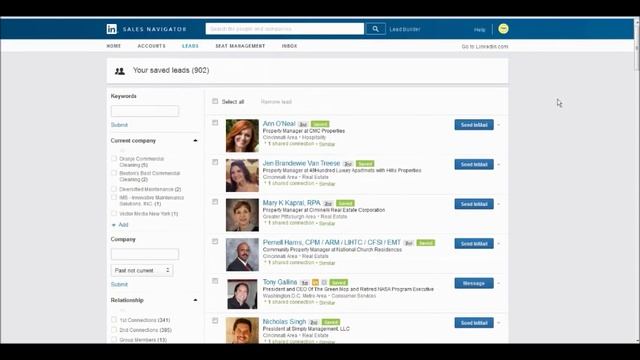View leads similar to Mary K Kapral
Screen dimensions: 640x360
(x=327, y=223)
